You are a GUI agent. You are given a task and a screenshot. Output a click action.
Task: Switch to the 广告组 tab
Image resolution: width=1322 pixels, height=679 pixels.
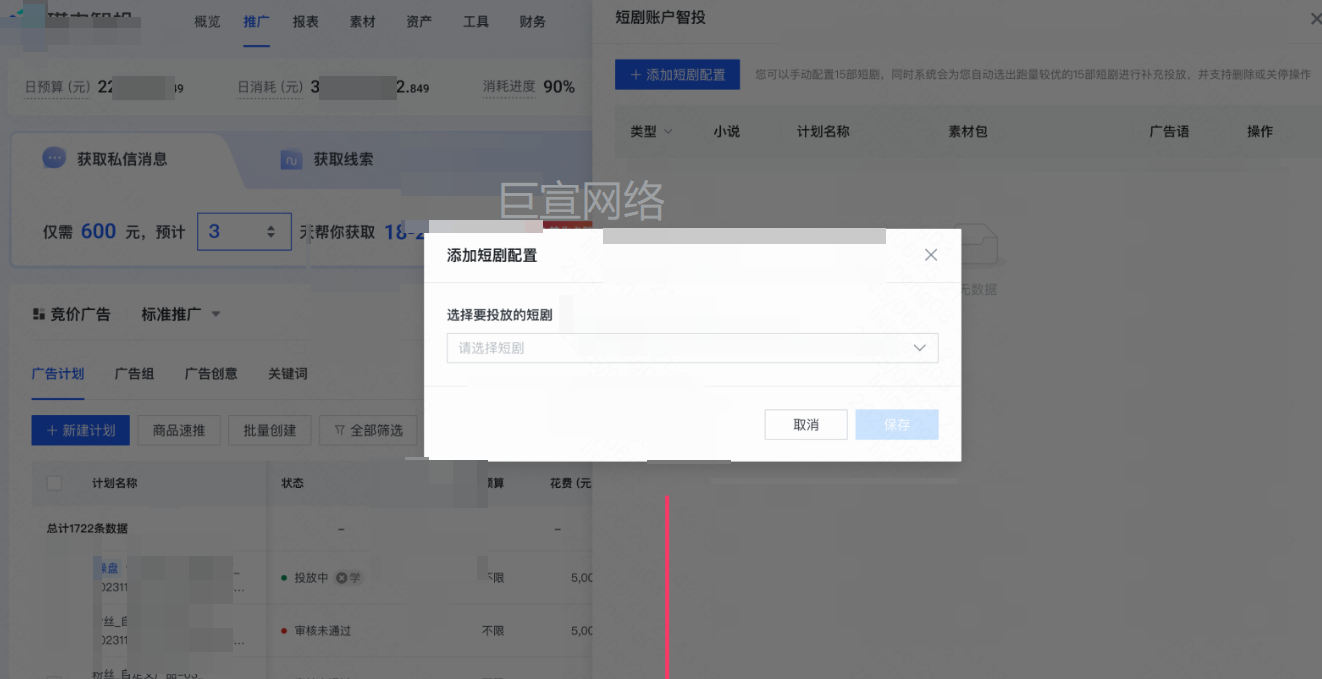click(x=134, y=374)
